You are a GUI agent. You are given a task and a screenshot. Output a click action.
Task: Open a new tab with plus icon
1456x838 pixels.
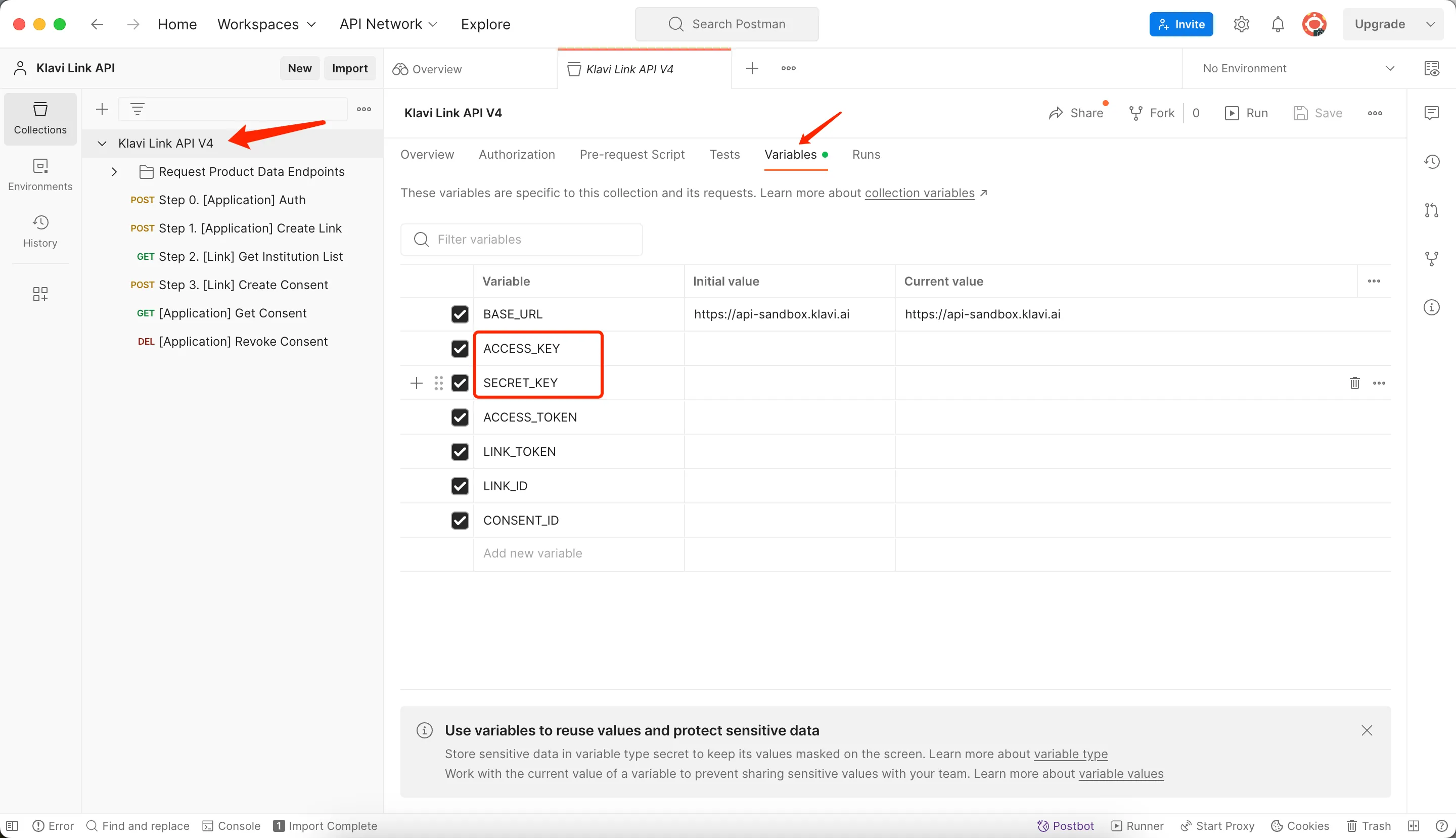[x=752, y=69]
